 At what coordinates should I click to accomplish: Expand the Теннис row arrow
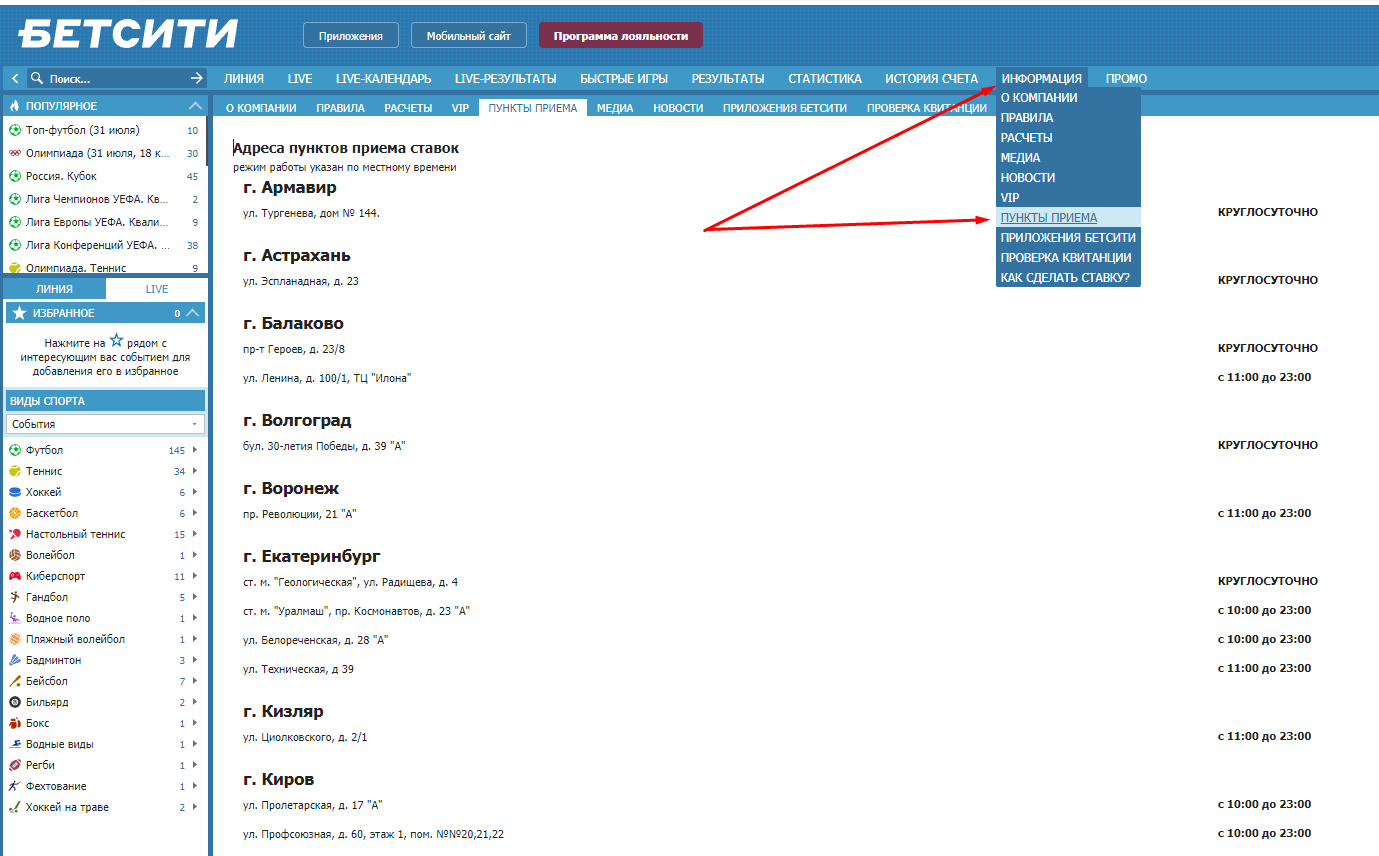pos(195,471)
